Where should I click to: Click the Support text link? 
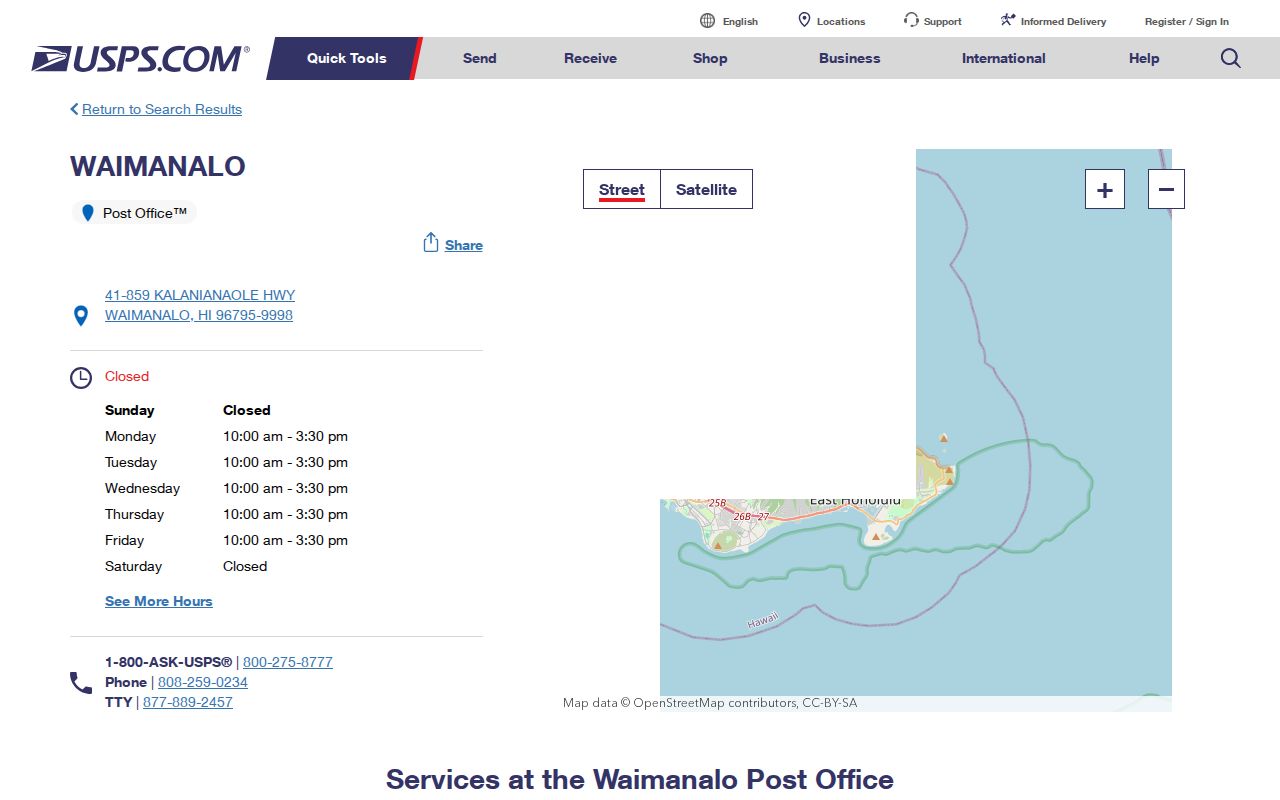tap(943, 21)
